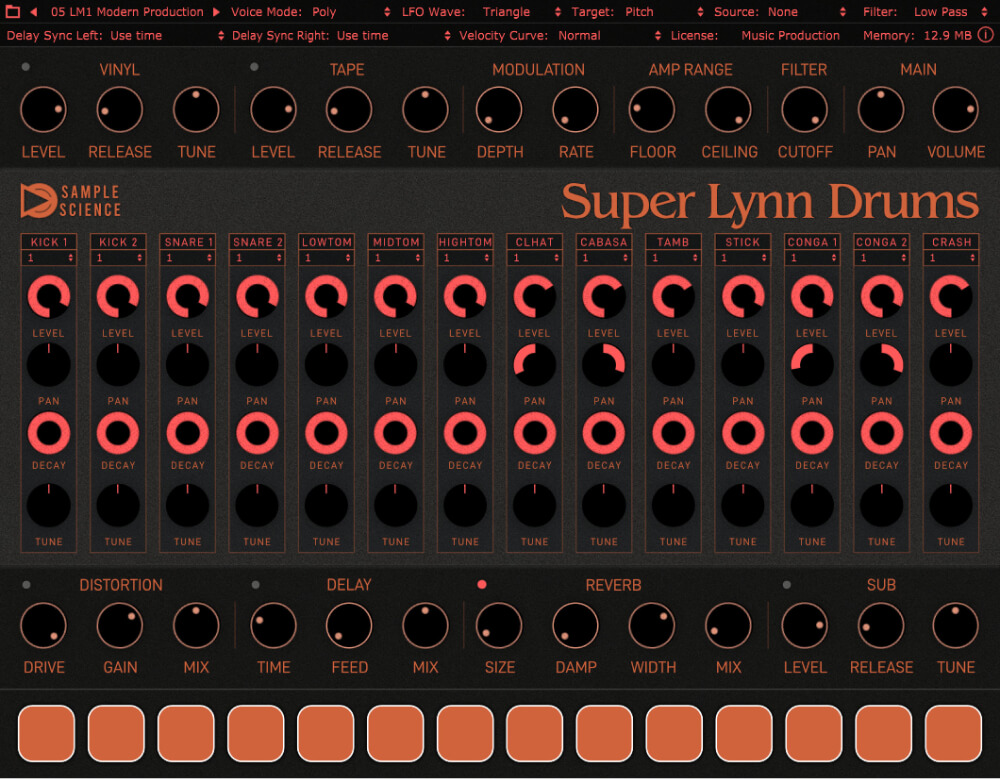Click the VINYL RELEASE knob
The width and height of the screenshot is (1000, 779).
pyautogui.click(x=119, y=110)
